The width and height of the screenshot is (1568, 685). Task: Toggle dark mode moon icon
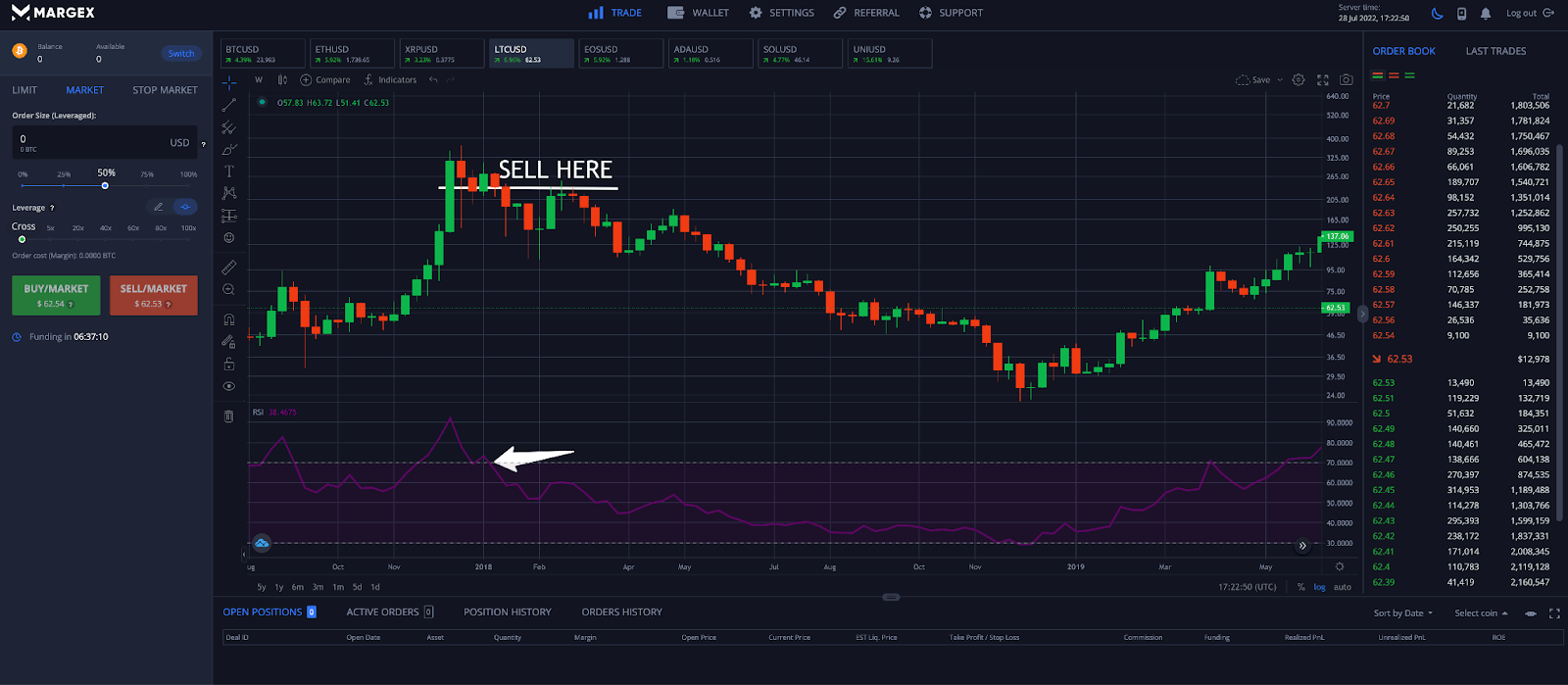[1438, 14]
